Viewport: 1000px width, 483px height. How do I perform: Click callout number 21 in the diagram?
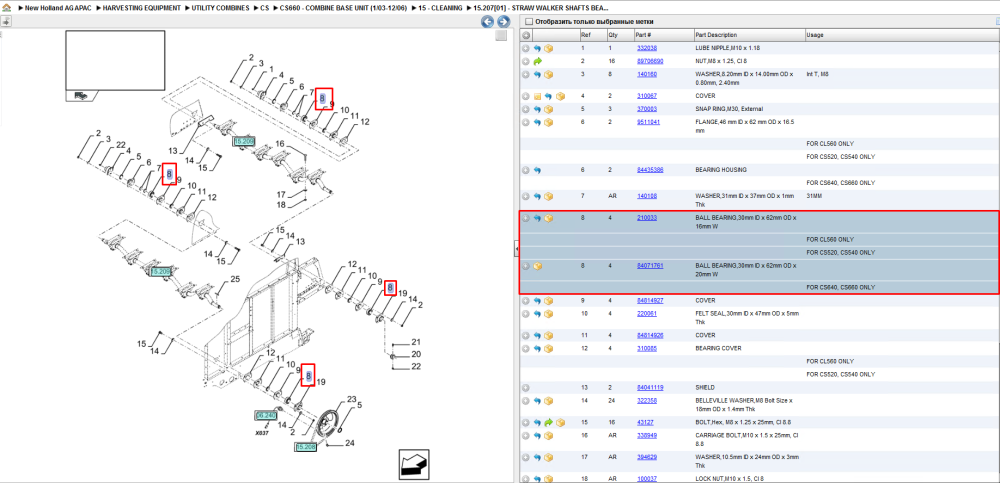click(416, 342)
